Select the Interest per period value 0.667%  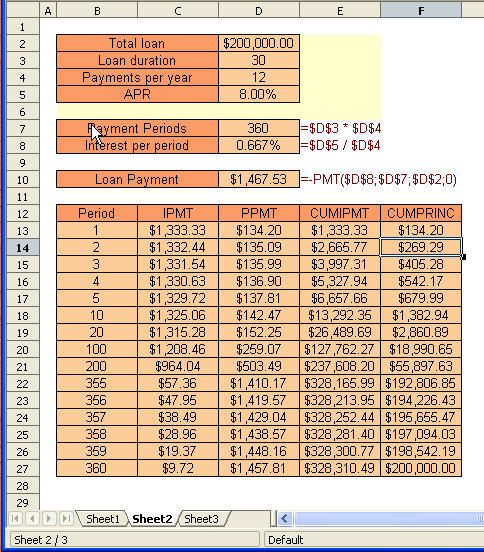coord(259,145)
